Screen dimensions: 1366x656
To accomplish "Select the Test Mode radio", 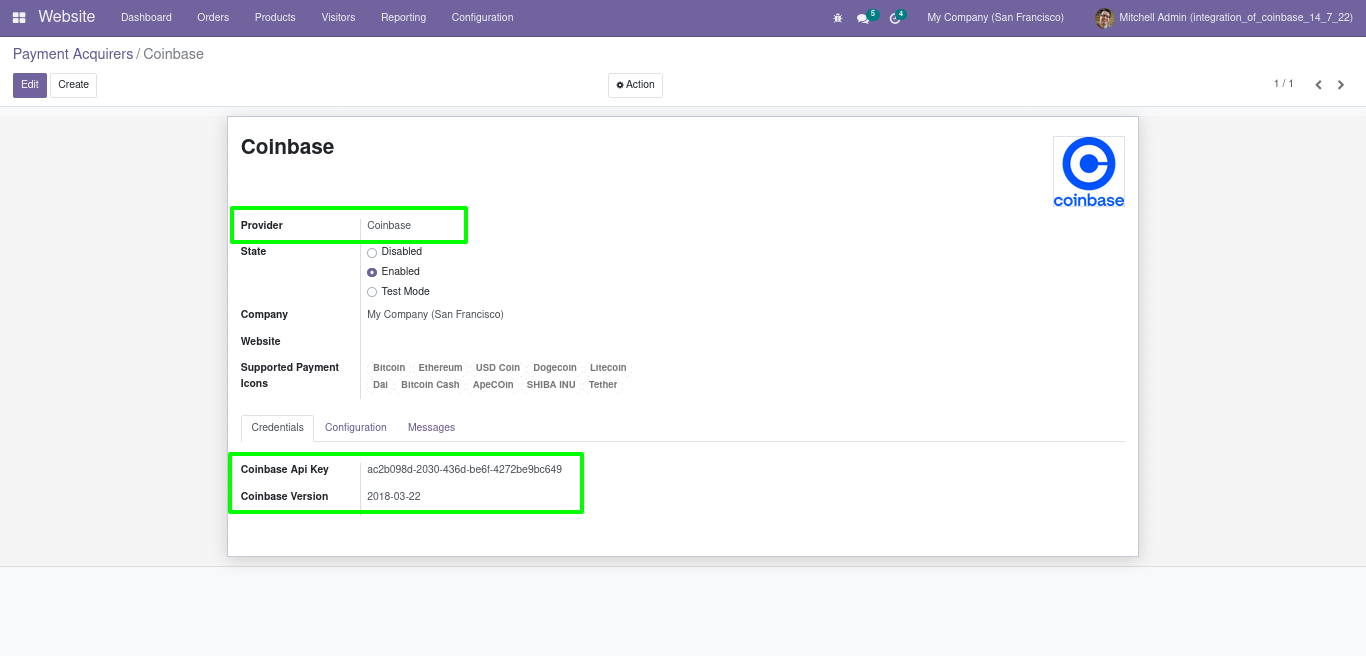I will click(372, 292).
